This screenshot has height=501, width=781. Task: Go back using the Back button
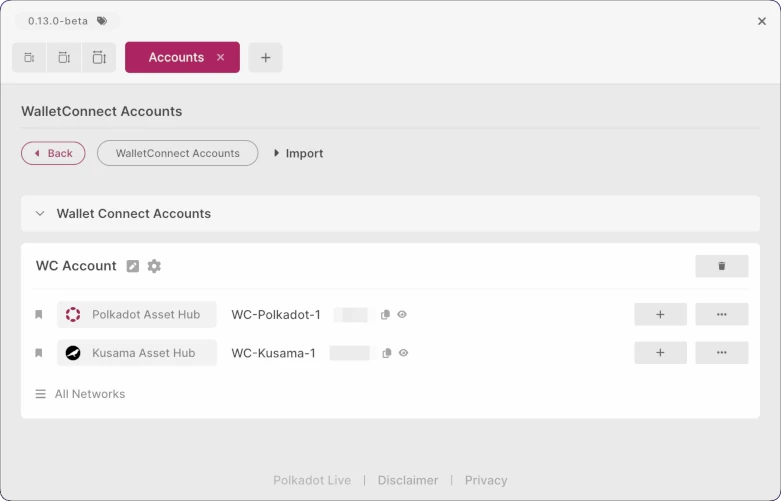point(53,154)
